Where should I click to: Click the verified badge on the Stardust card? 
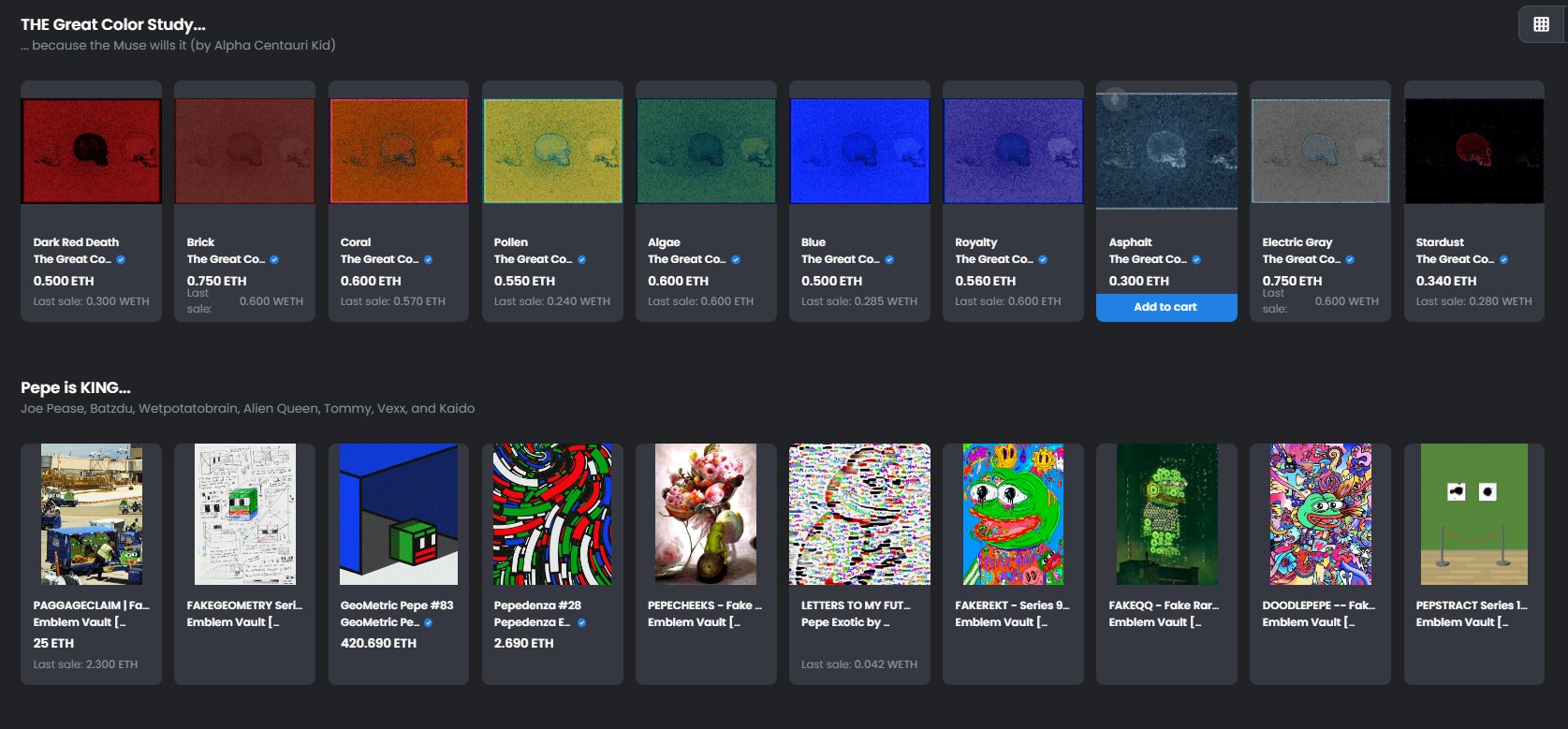(1503, 260)
